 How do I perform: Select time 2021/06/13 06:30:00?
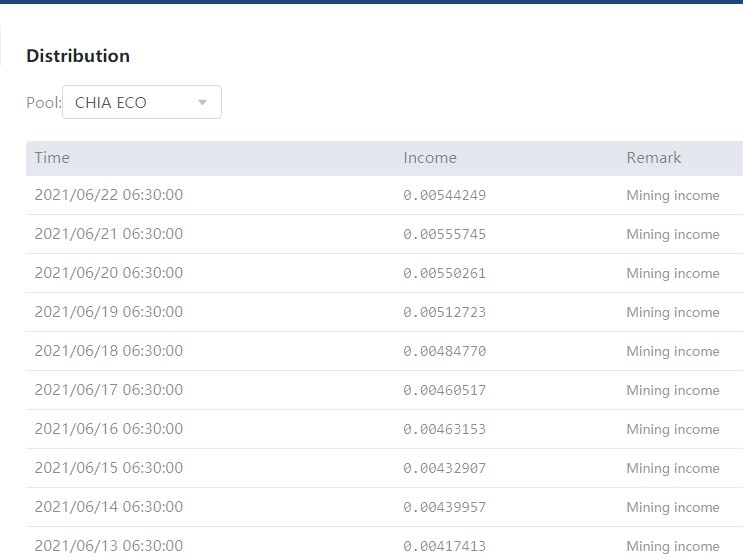[109, 545]
